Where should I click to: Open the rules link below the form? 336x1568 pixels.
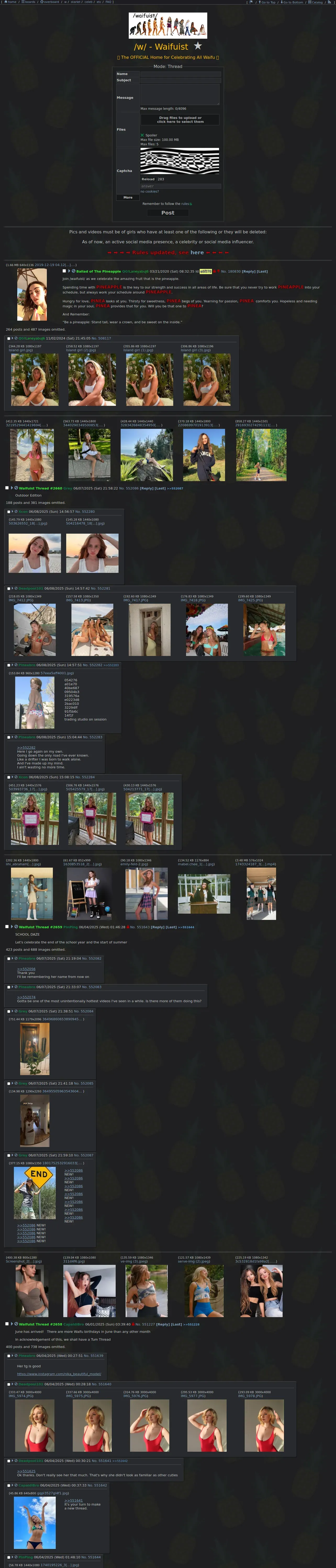tap(185, 204)
